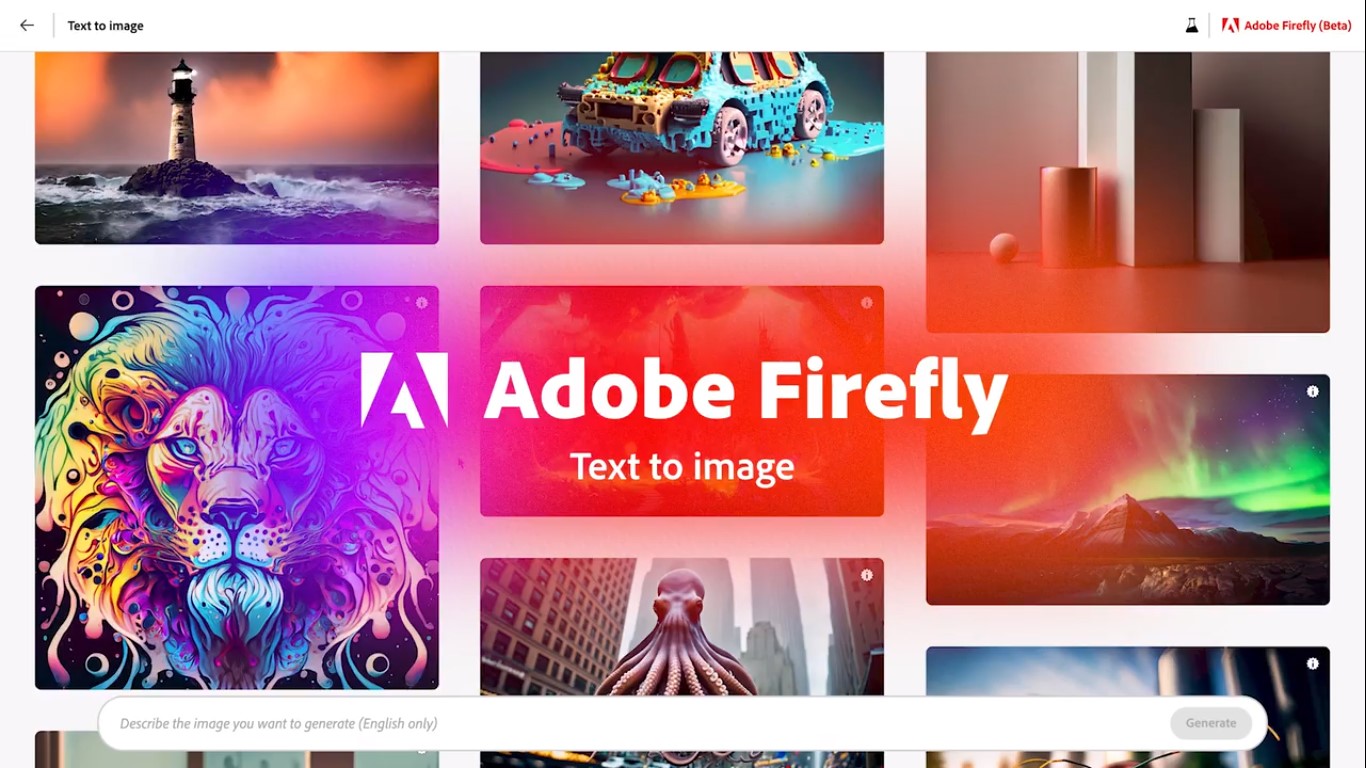Click the Text to image header label
The width and height of the screenshot is (1366, 768).
(x=105, y=26)
